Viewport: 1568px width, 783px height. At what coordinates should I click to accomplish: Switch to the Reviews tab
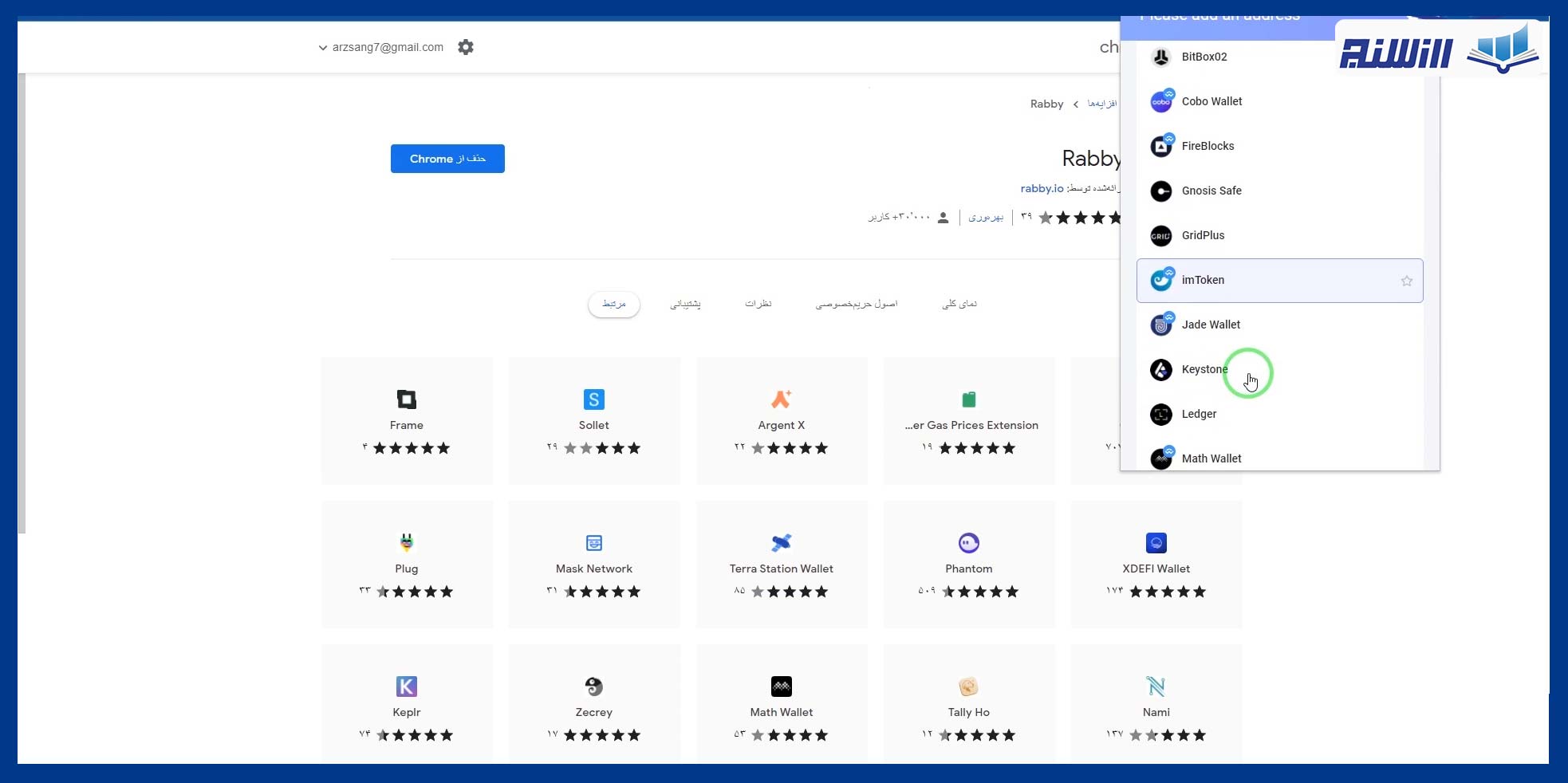click(x=758, y=304)
